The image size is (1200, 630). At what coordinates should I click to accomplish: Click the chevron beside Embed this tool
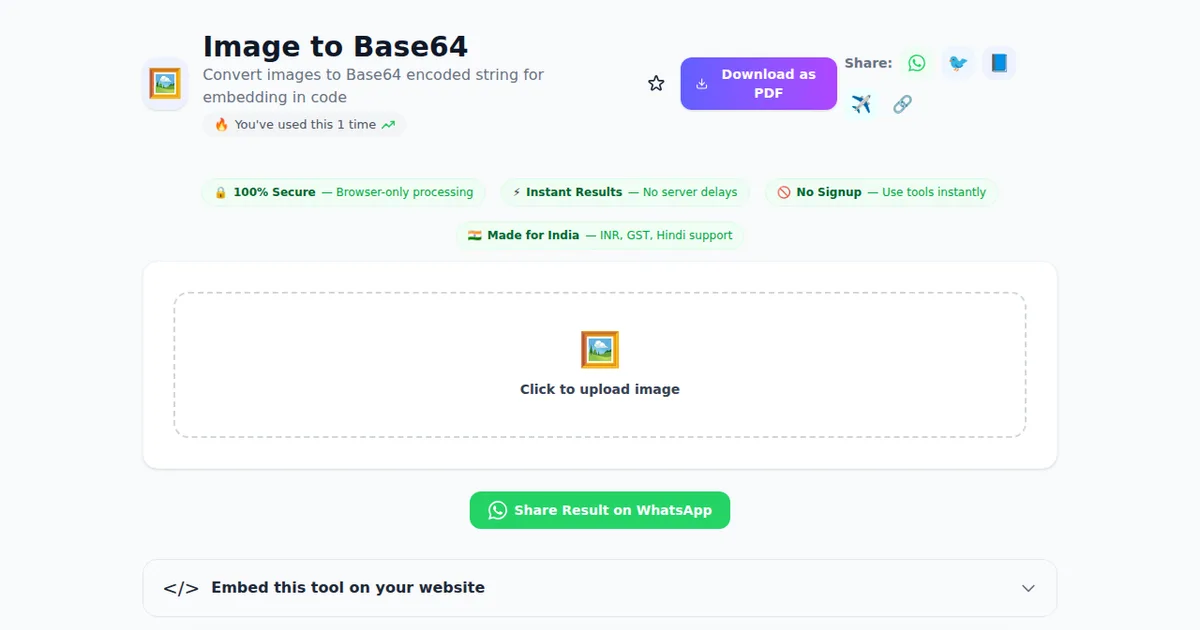coord(1028,589)
